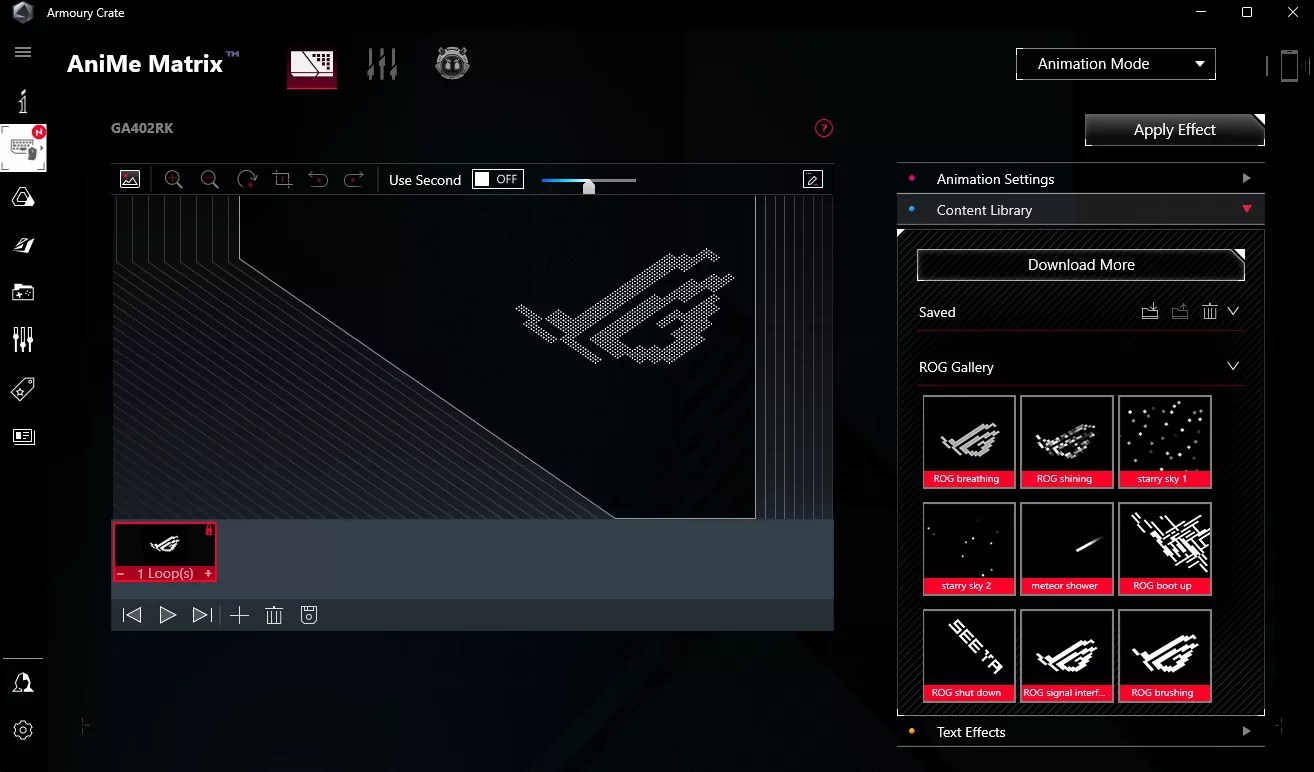The image size is (1314, 772).
Task: Open the Settings gear icon
Action: click(23, 730)
